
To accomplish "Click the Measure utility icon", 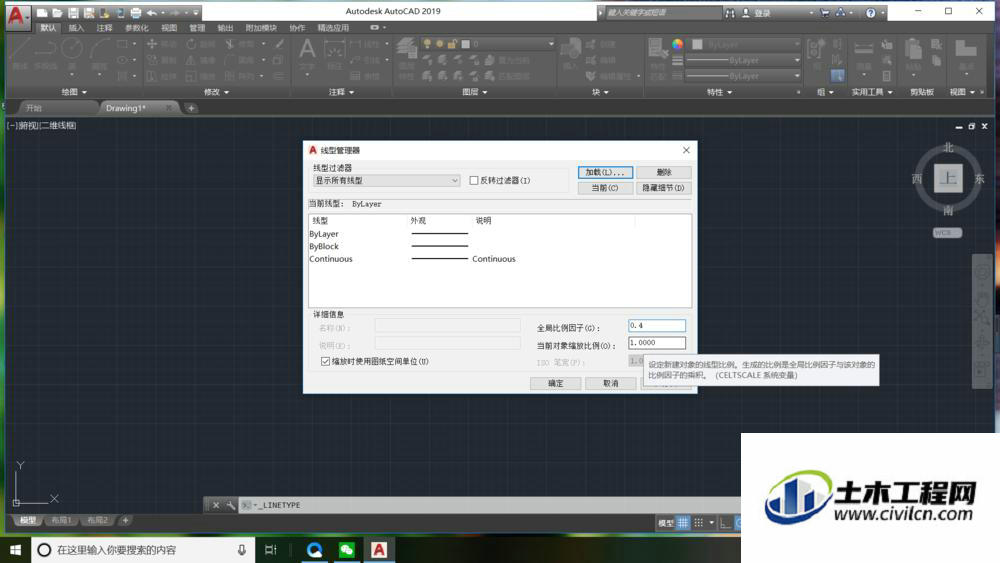I will coord(864,48).
